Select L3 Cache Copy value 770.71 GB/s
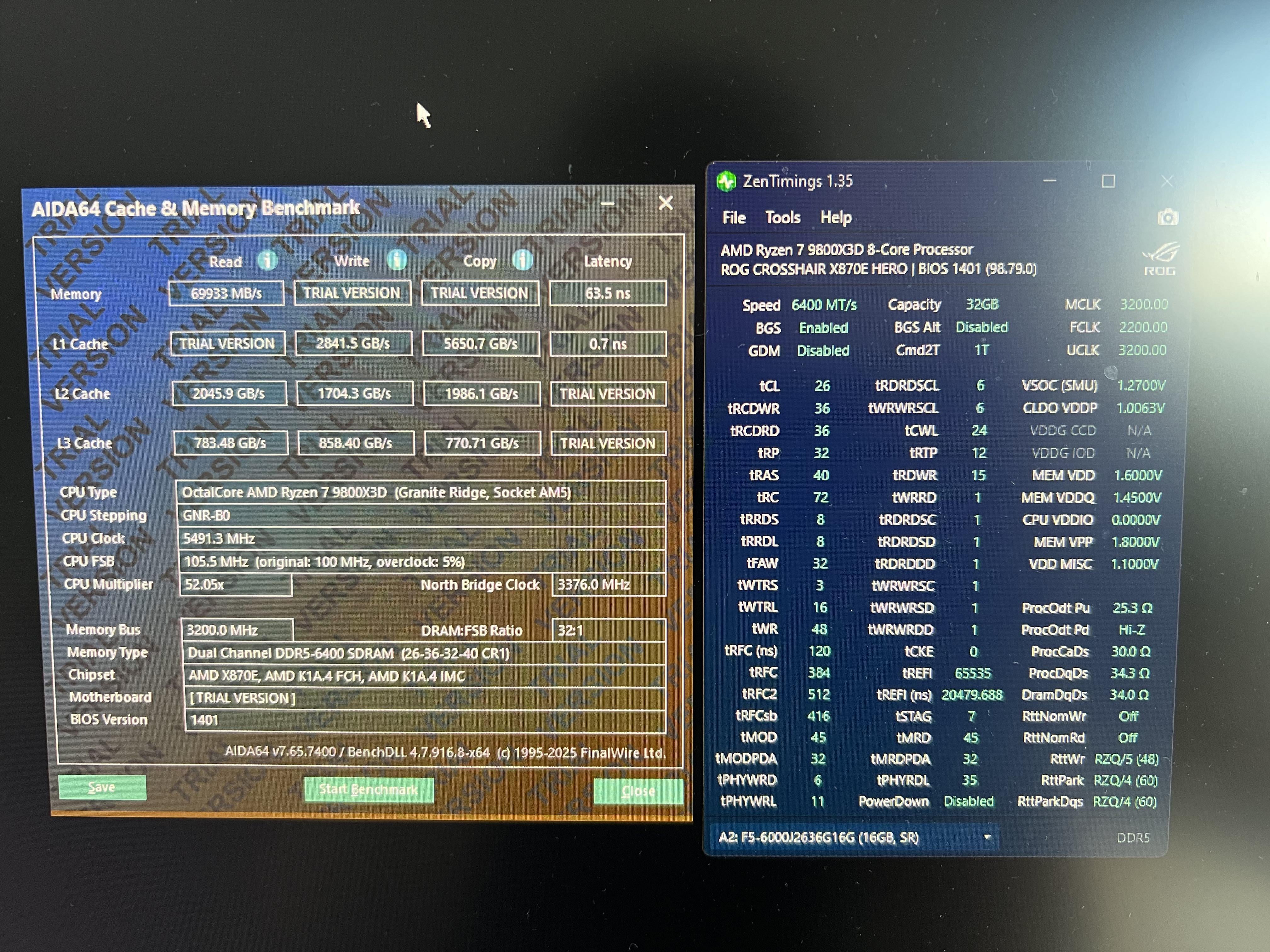The image size is (1270, 952). point(482,443)
